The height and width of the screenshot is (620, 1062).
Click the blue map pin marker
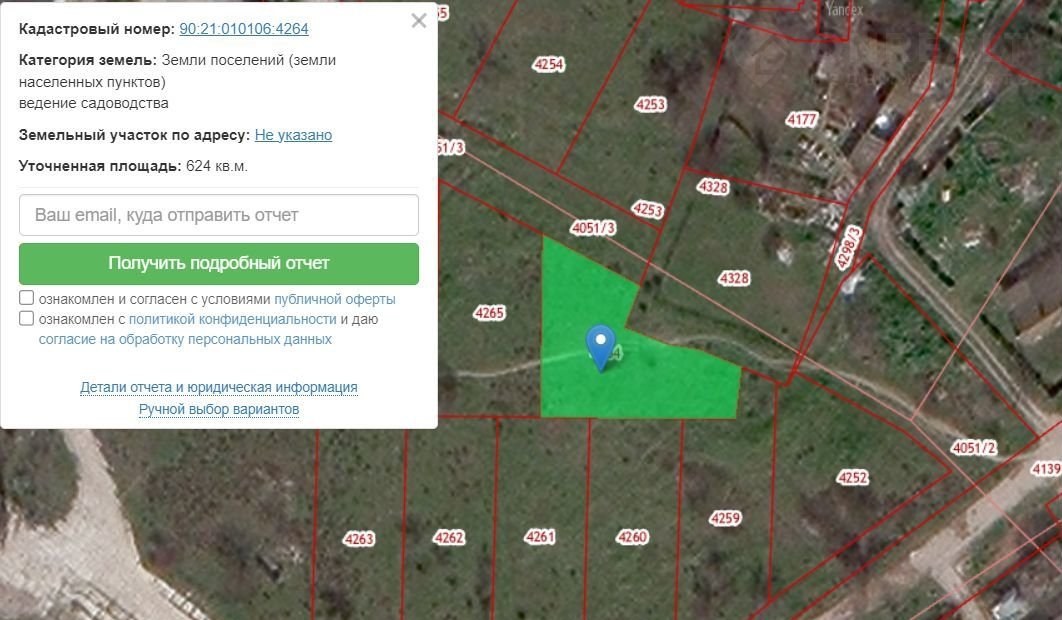[600, 347]
